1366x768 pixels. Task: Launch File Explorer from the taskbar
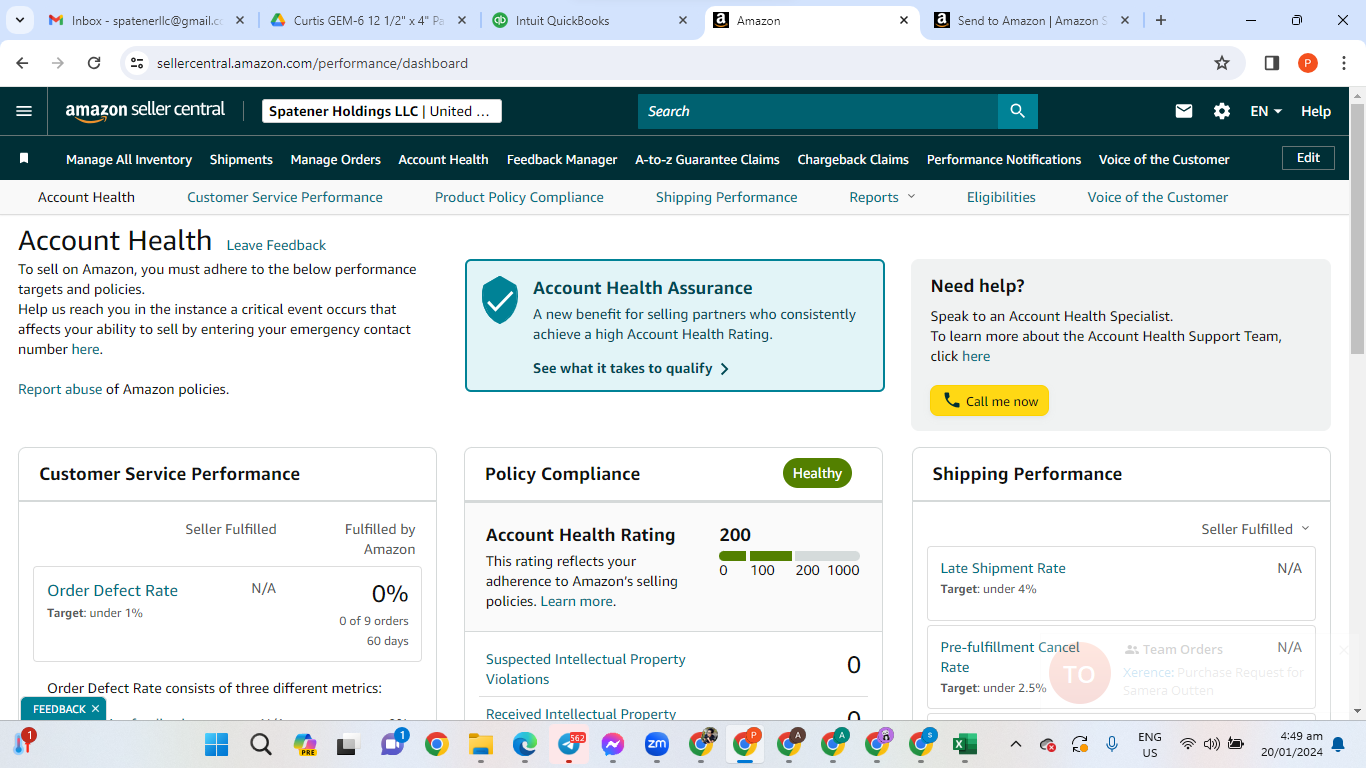481,744
